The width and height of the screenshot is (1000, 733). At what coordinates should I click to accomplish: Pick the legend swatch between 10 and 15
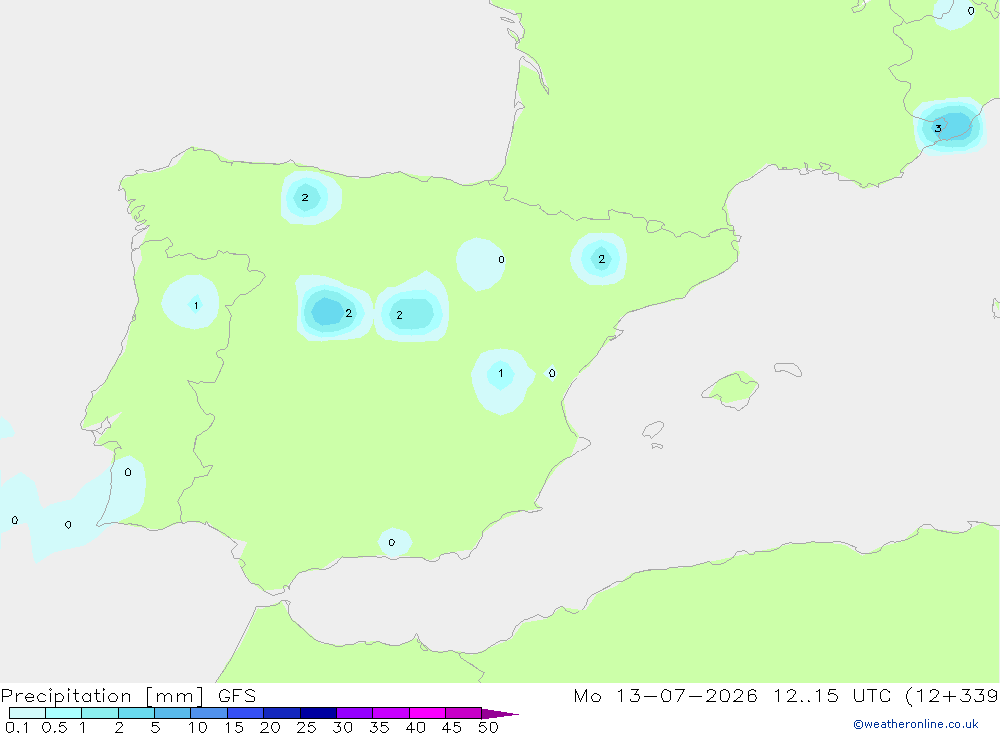coord(209,713)
